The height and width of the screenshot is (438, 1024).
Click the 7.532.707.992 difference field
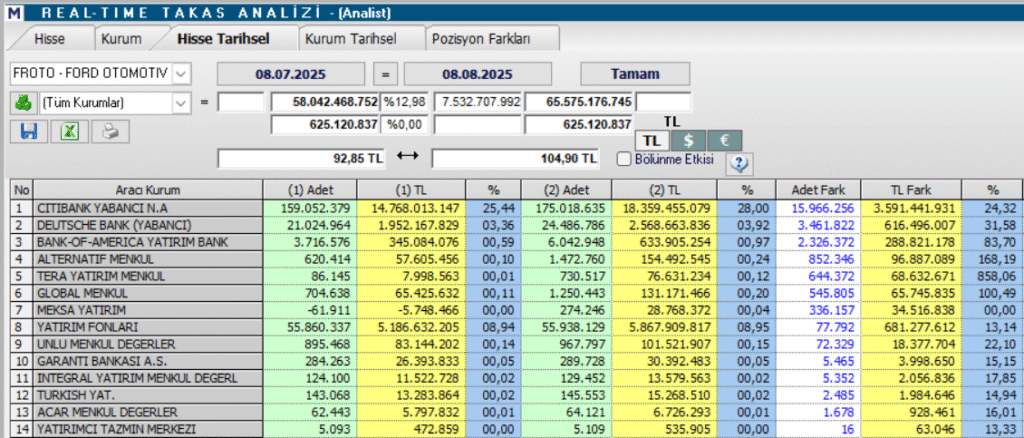(478, 102)
